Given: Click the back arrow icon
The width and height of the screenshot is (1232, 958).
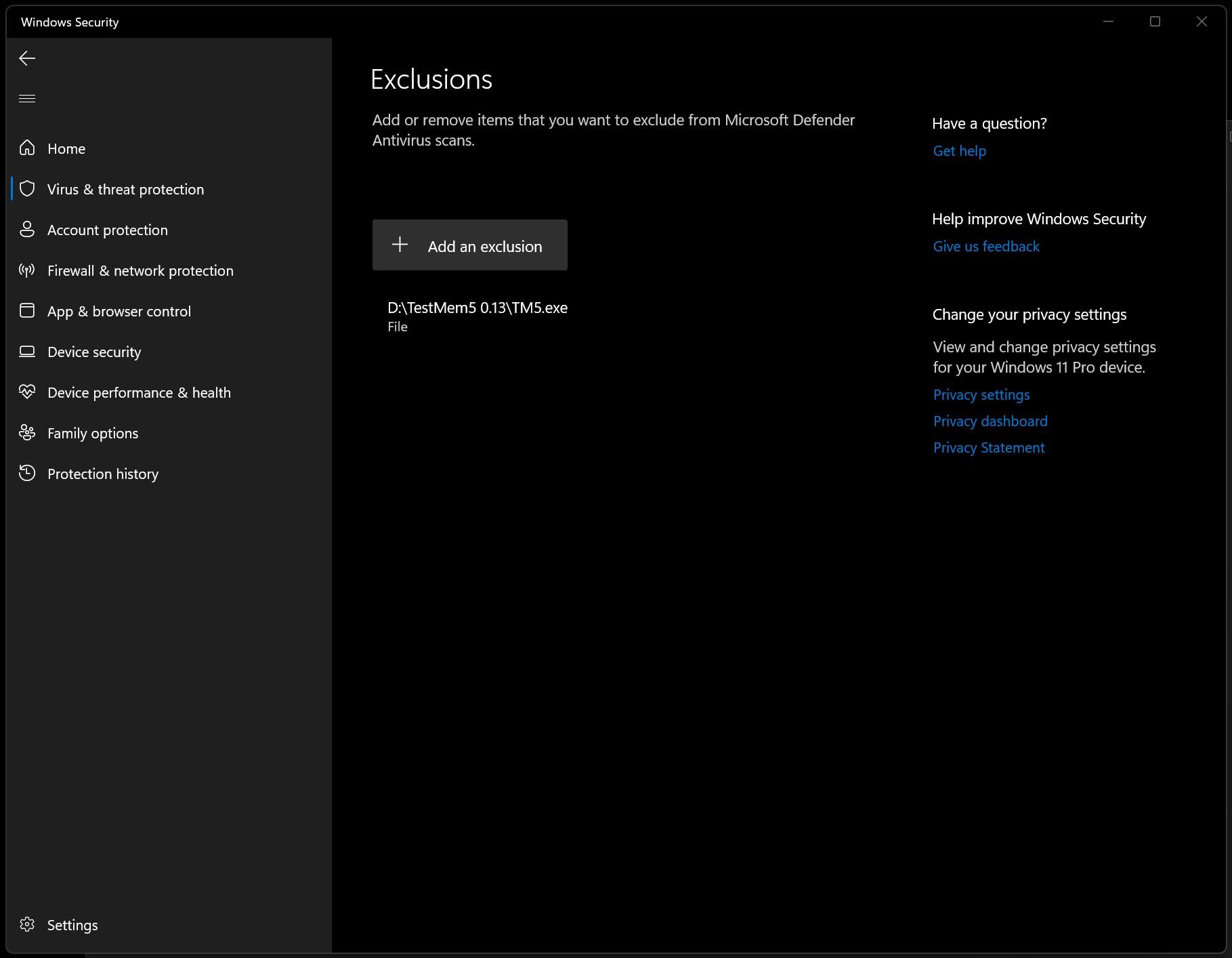Looking at the screenshot, I should [27, 58].
